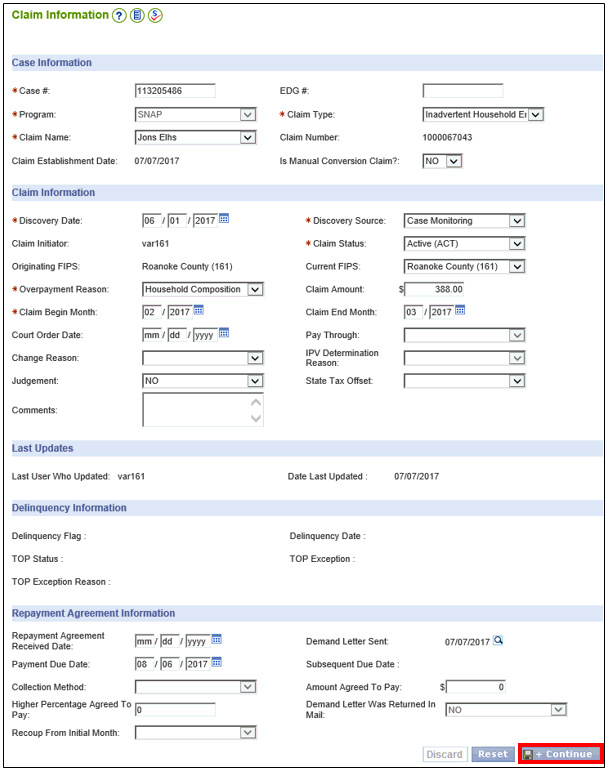Expand State Tax Offset dropdown
The image size is (610, 772).
pos(464,381)
